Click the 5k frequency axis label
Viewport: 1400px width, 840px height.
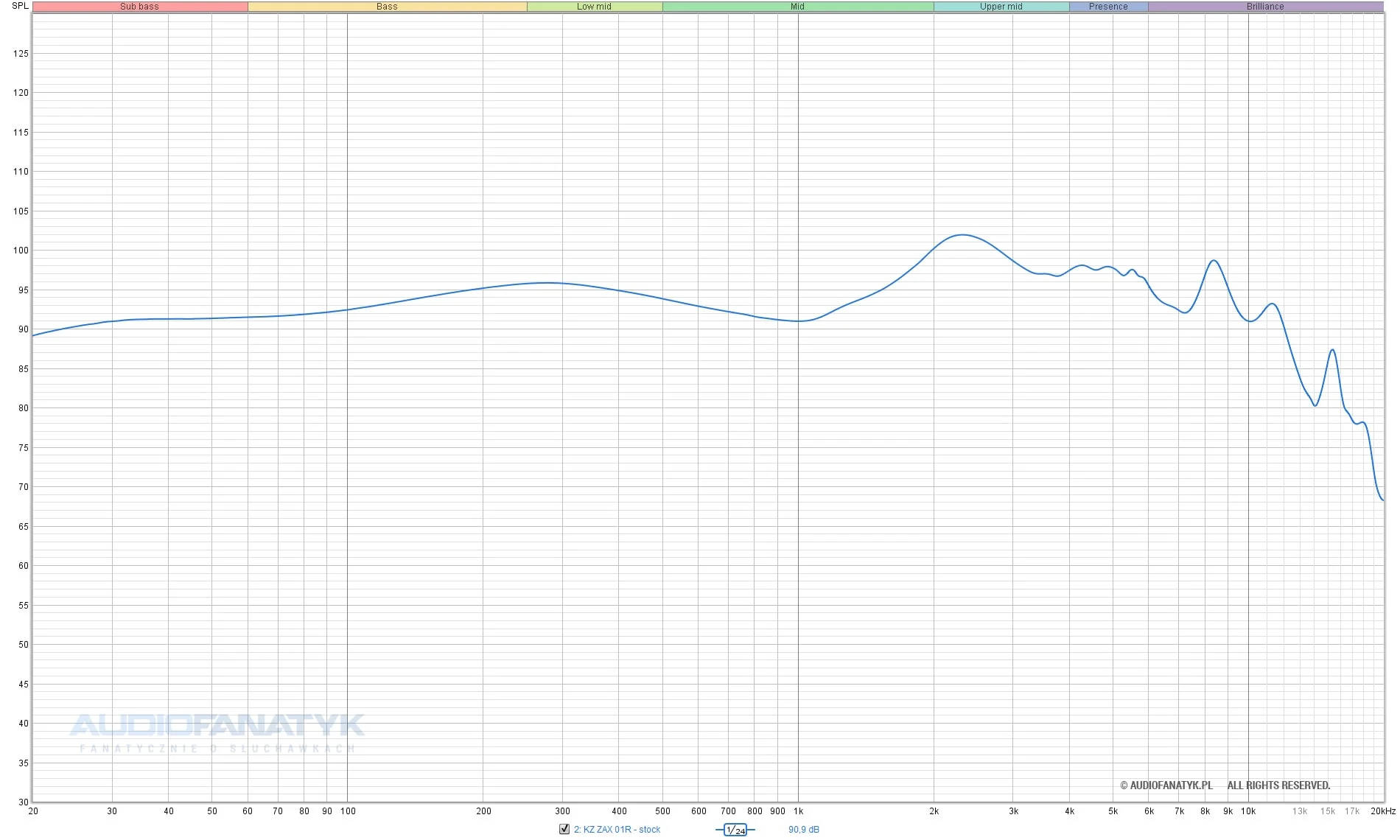pos(1113,811)
